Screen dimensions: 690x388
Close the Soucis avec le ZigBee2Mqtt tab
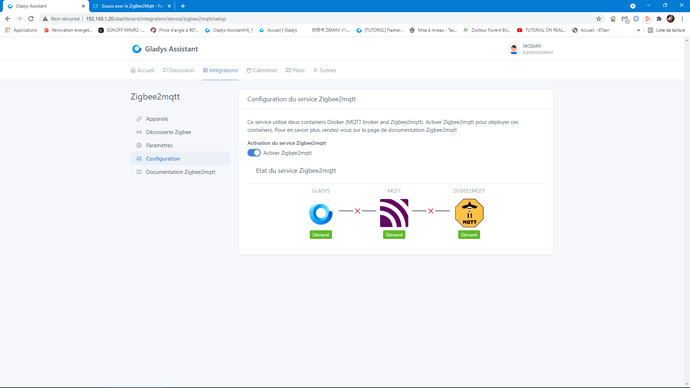click(x=169, y=6)
